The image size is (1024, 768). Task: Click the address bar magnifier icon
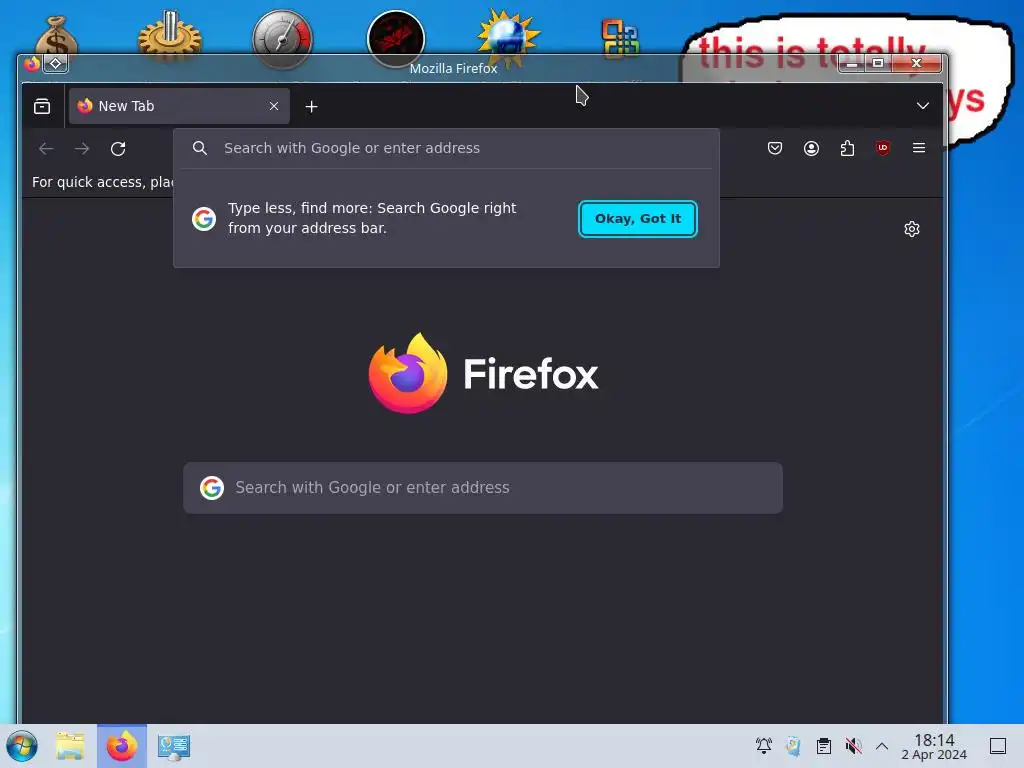(200, 148)
